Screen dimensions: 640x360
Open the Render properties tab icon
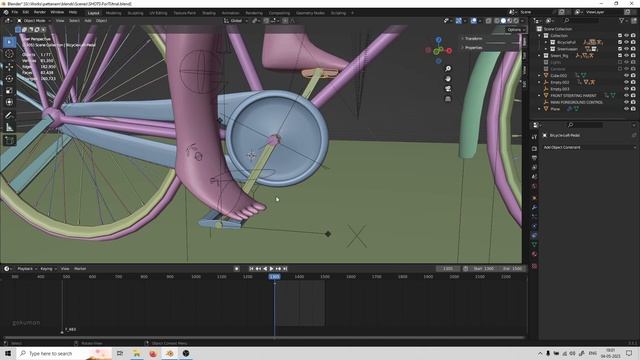click(x=534, y=149)
